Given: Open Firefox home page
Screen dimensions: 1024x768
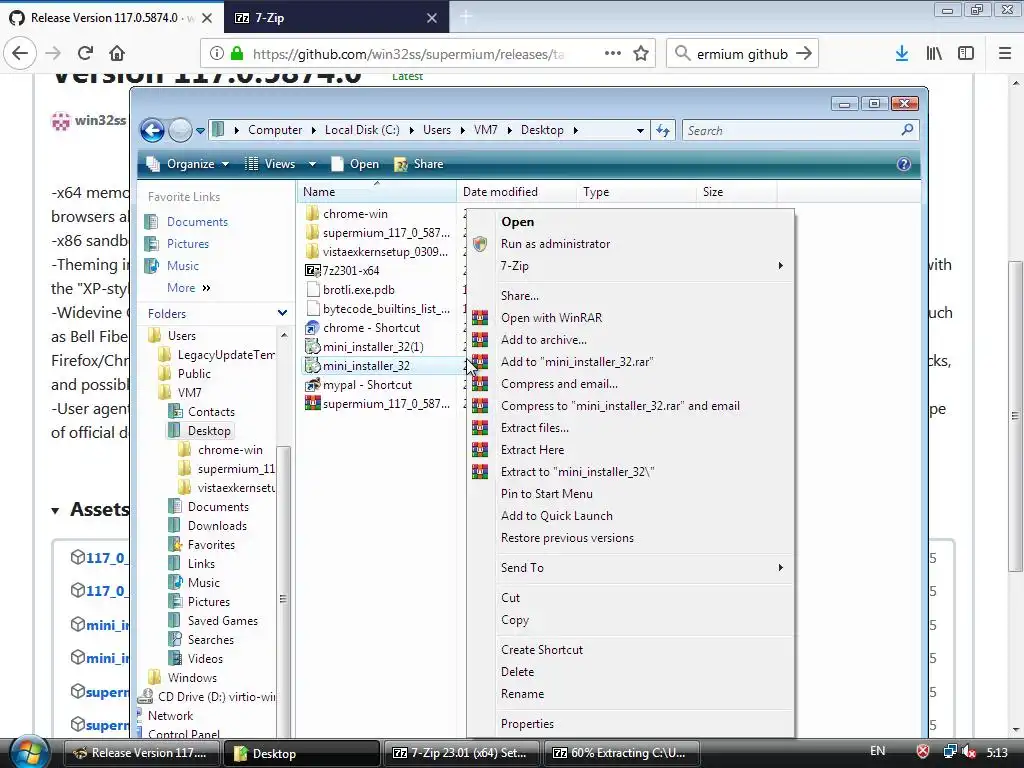Looking at the screenshot, I should [x=117, y=54].
